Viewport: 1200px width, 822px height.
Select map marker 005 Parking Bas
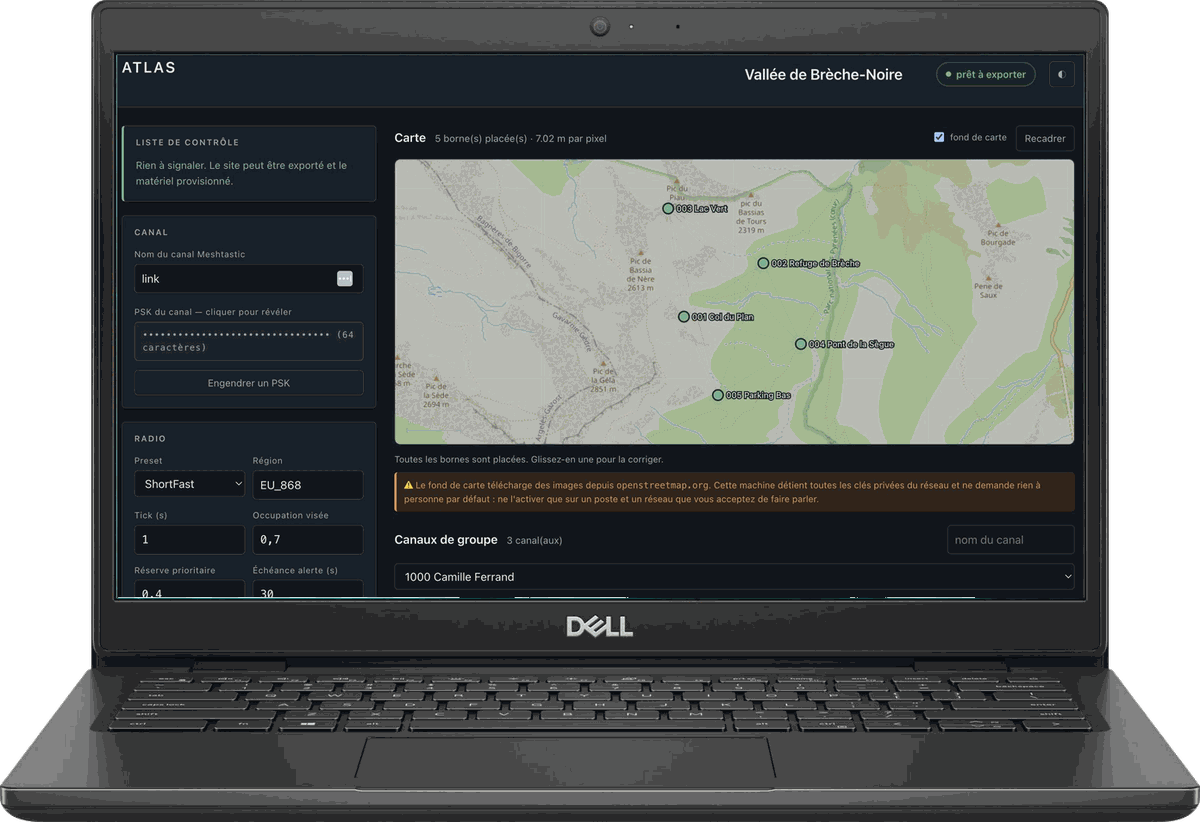point(718,395)
